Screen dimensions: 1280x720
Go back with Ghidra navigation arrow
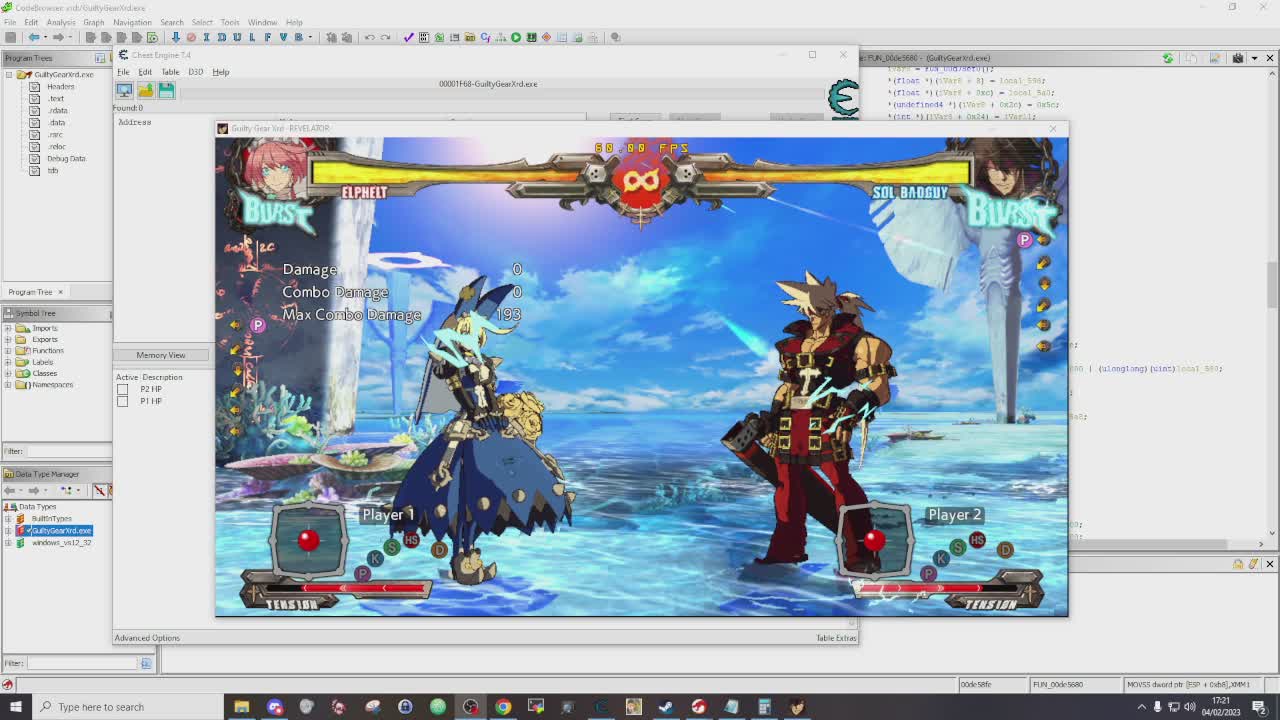pos(33,37)
